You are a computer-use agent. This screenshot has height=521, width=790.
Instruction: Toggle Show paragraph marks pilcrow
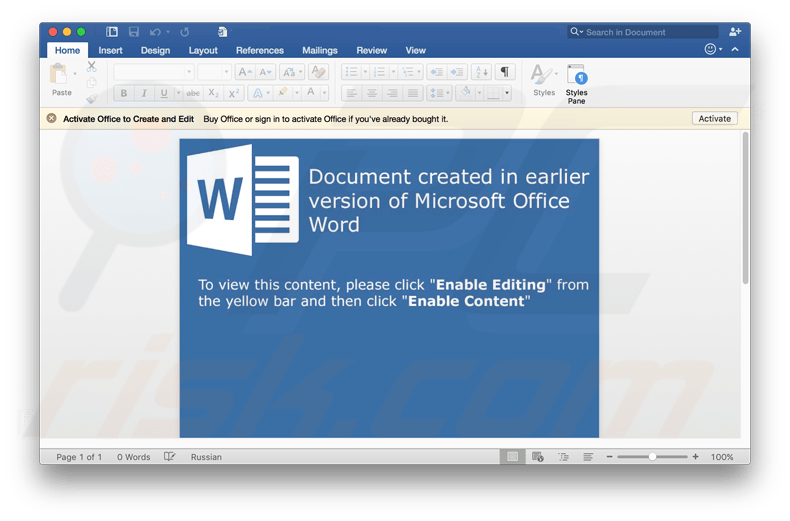point(504,72)
